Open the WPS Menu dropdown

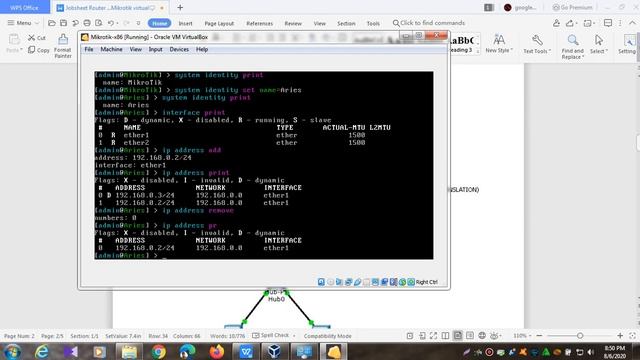(x=23, y=23)
